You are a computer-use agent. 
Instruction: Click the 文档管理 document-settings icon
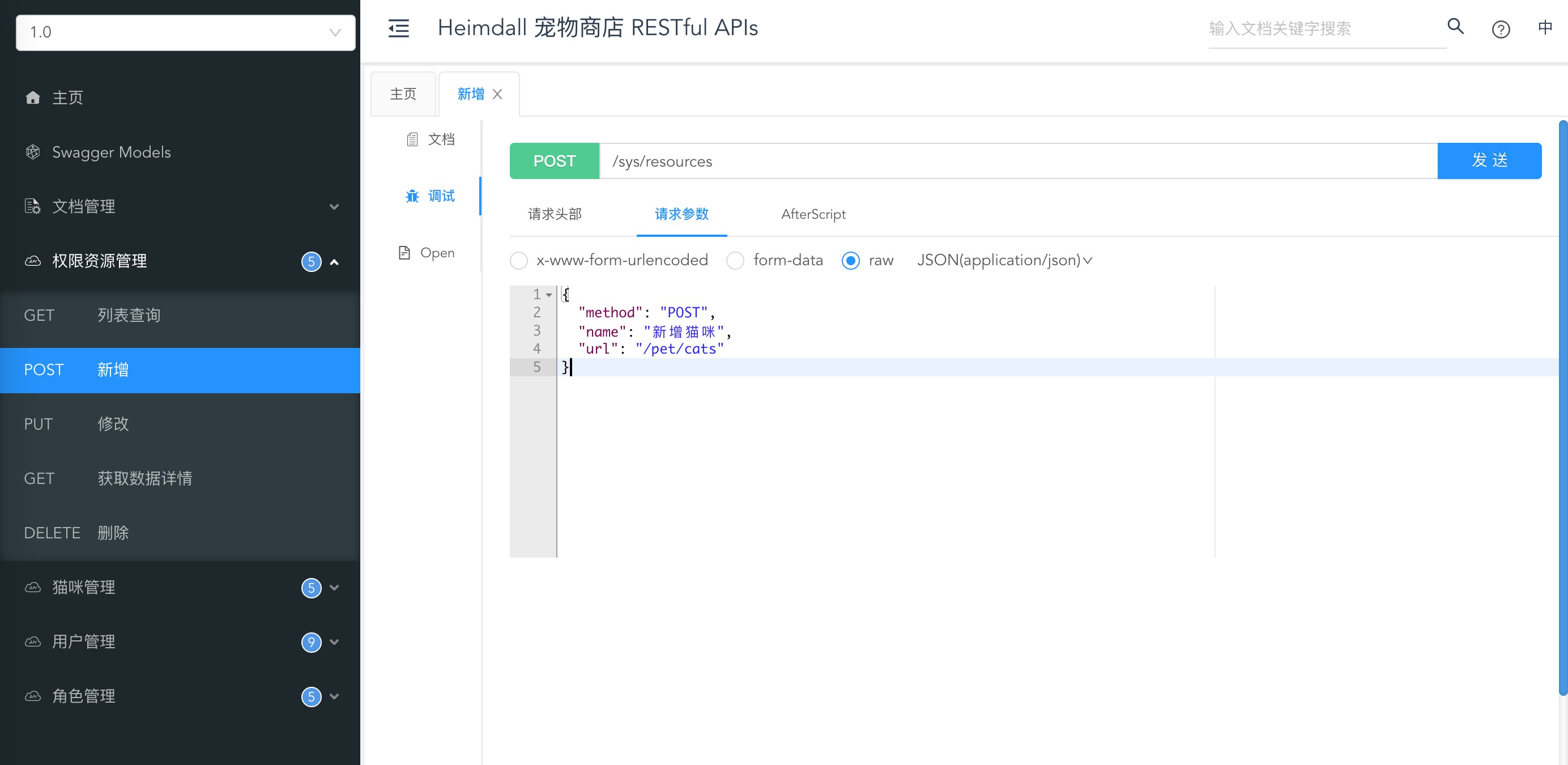33,206
